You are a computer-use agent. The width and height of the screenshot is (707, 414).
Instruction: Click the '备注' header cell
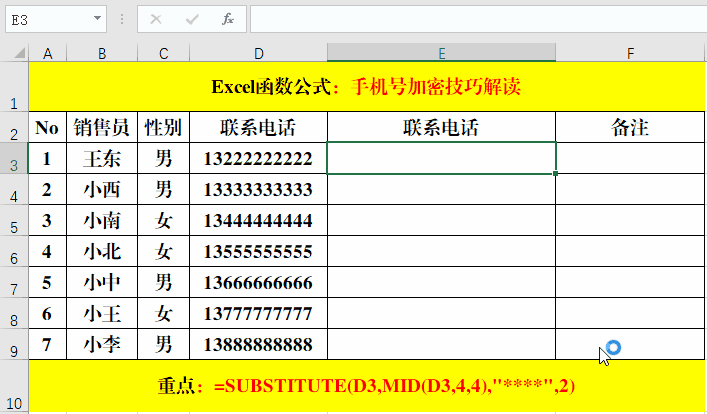point(630,127)
